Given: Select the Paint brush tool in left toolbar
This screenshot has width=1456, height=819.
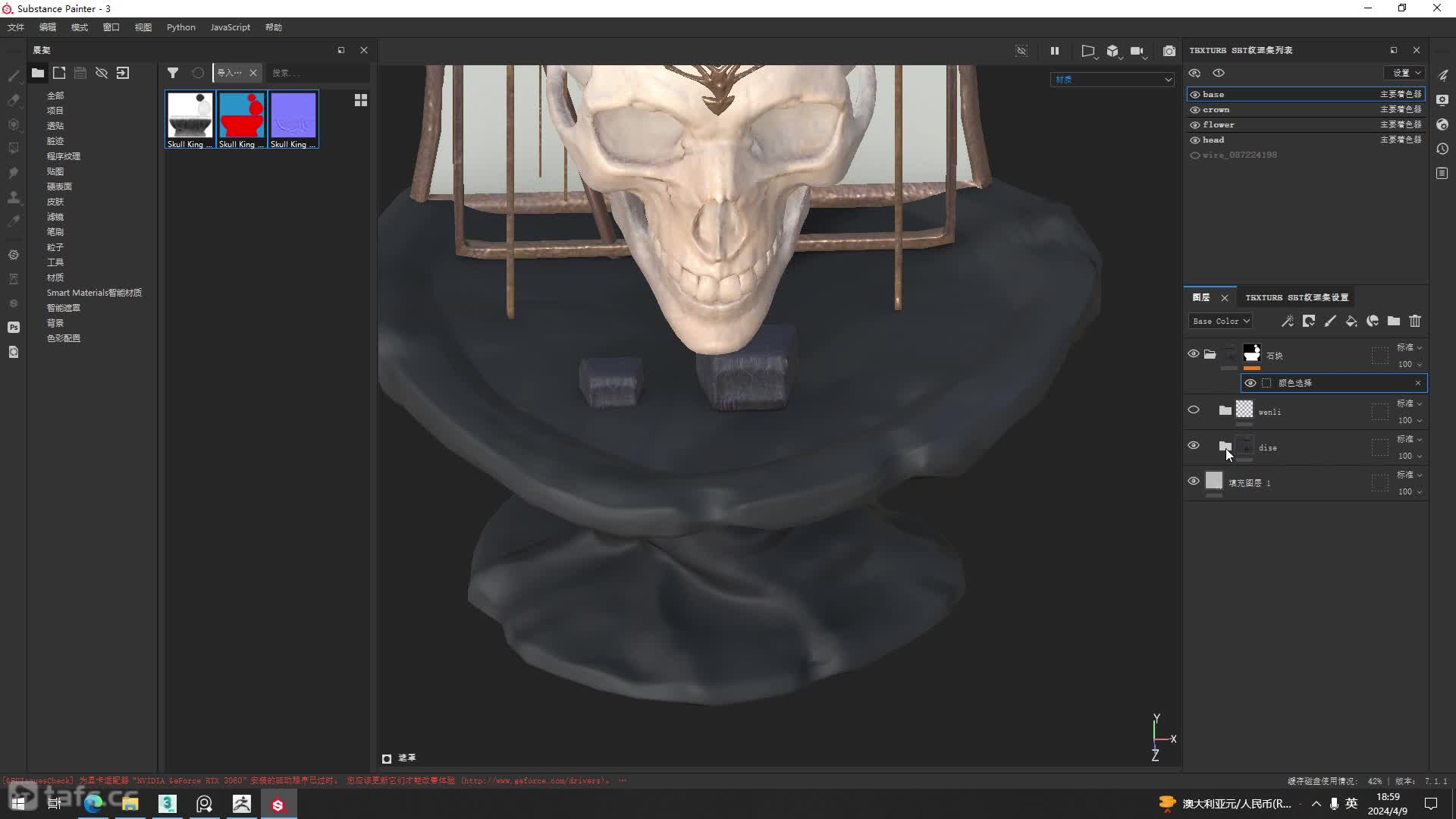Looking at the screenshot, I should pyautogui.click(x=14, y=76).
